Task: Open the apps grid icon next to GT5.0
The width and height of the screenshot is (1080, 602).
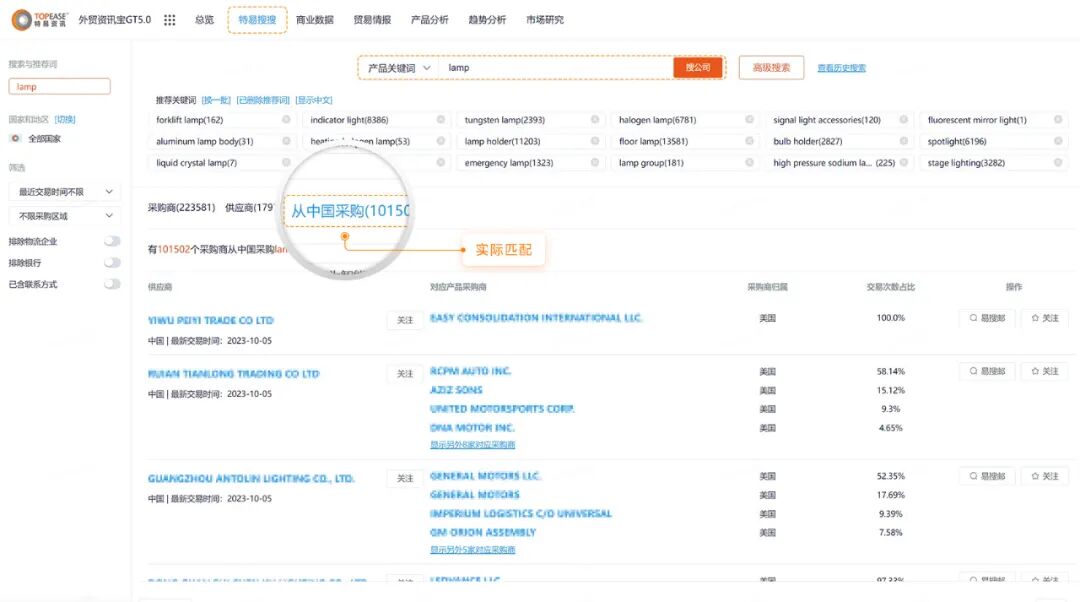Action: (x=169, y=20)
